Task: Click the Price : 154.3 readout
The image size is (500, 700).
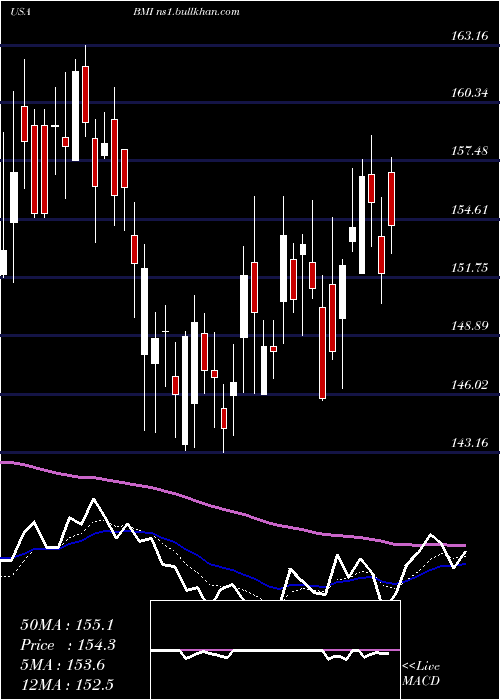Action: pyautogui.click(x=68, y=645)
